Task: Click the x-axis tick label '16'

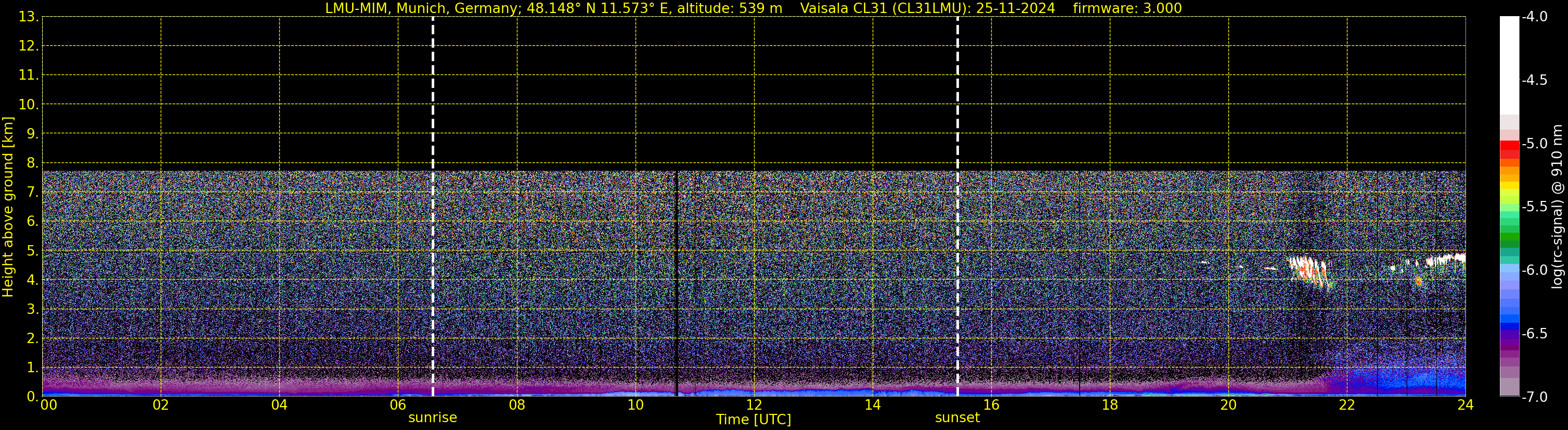Action: coord(992,405)
